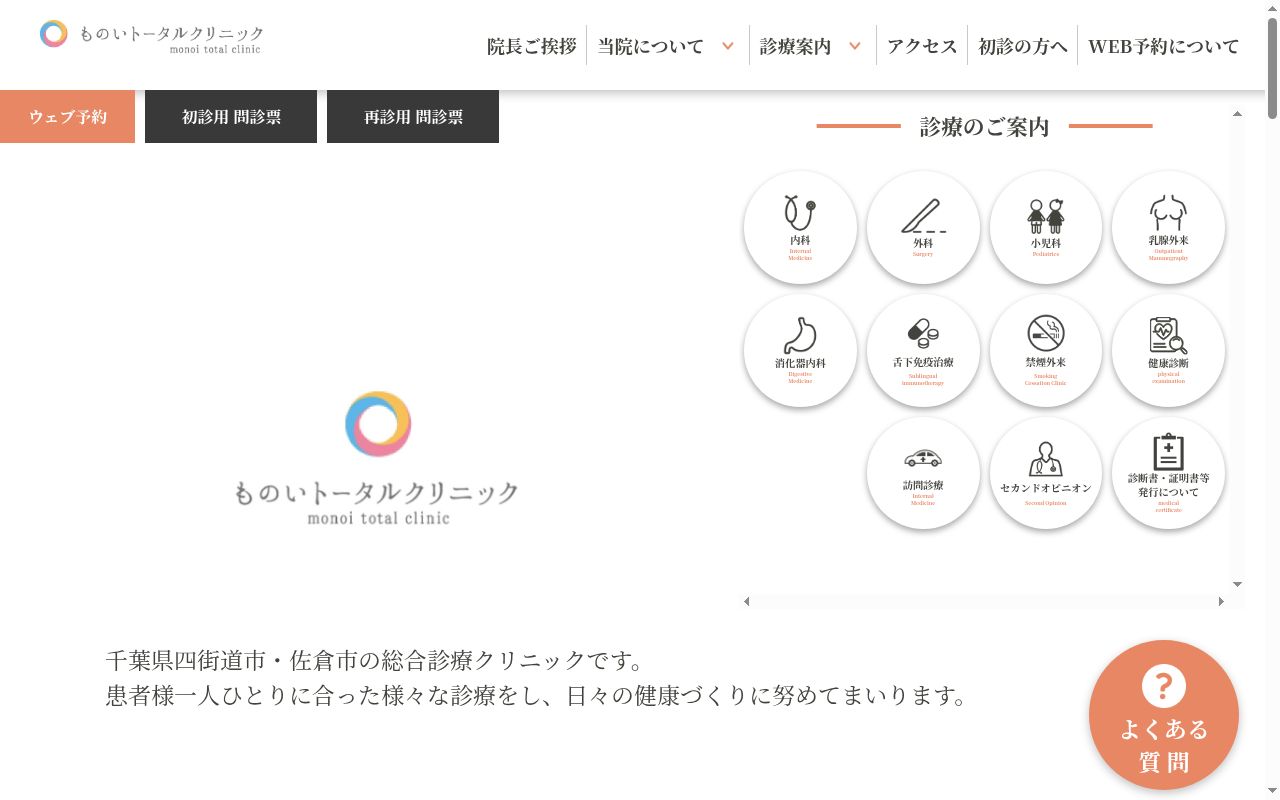Click the 診療のご案内 heading text
This screenshot has height=800, width=1280.
984,127
